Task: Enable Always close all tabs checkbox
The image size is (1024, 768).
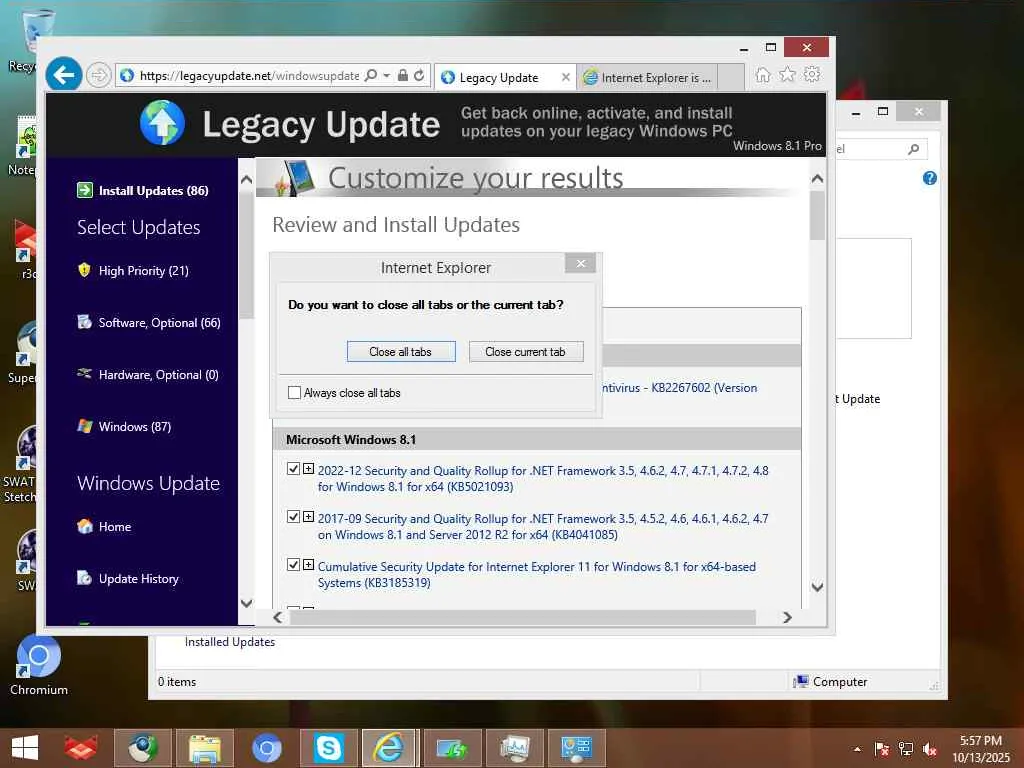Action: point(295,392)
